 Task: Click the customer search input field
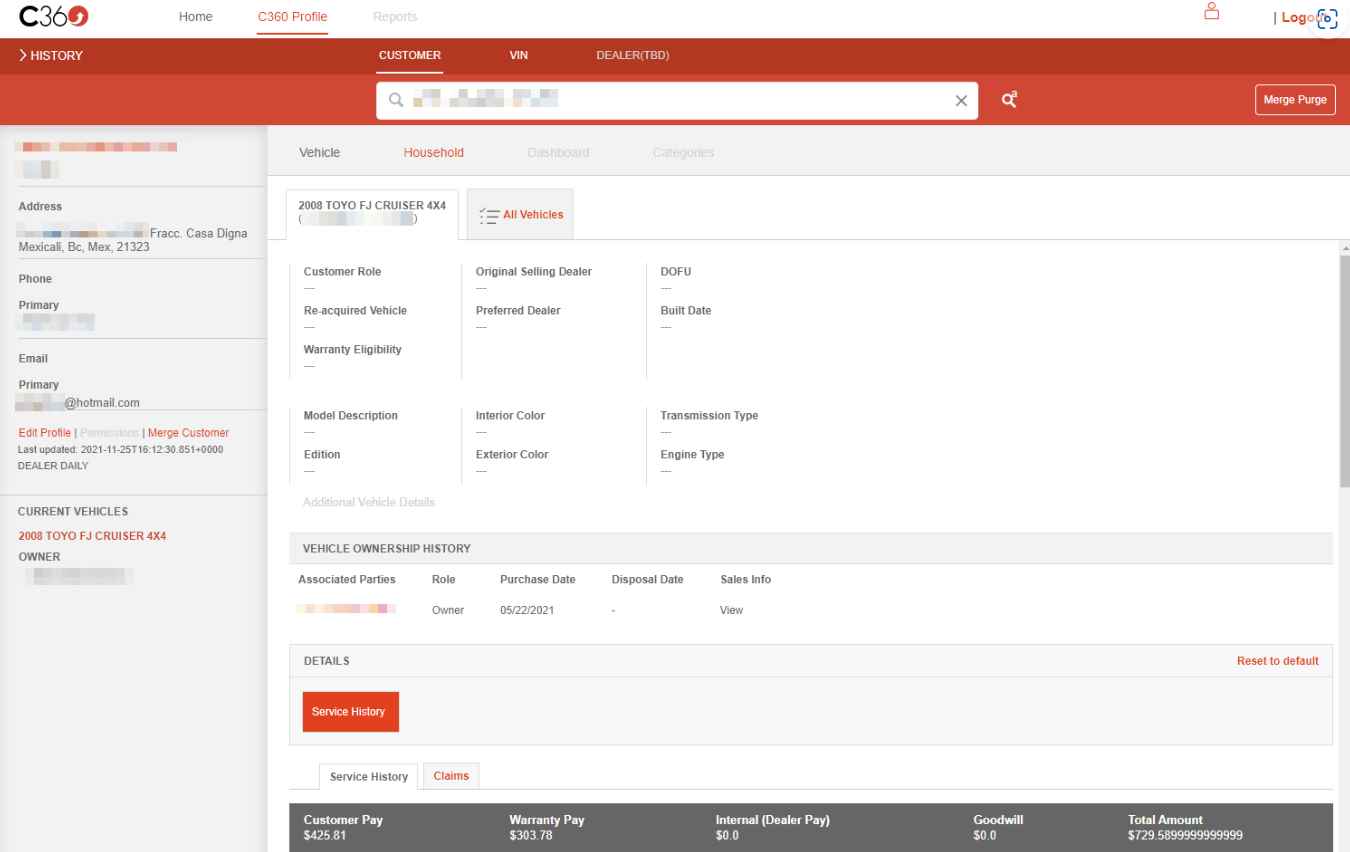(670, 100)
